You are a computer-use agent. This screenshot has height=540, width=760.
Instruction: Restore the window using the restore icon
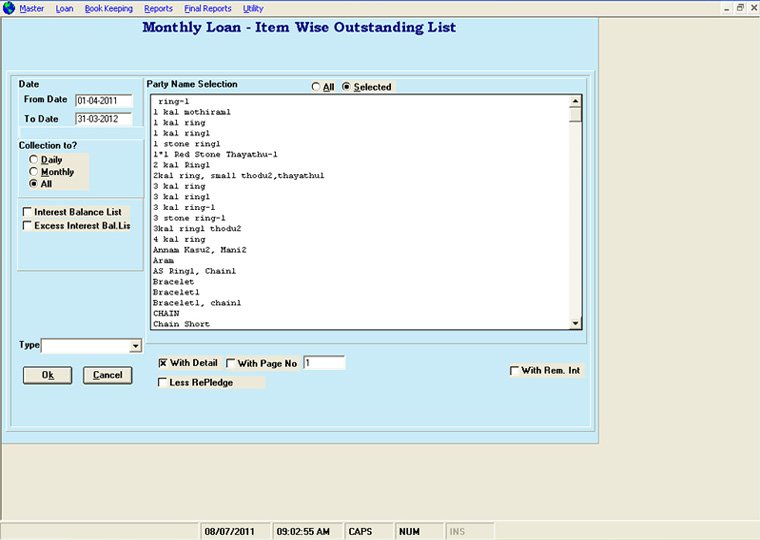[740, 7]
